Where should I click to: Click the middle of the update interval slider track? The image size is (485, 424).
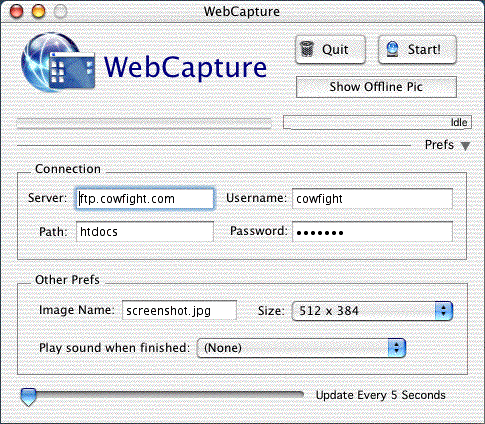(162, 395)
